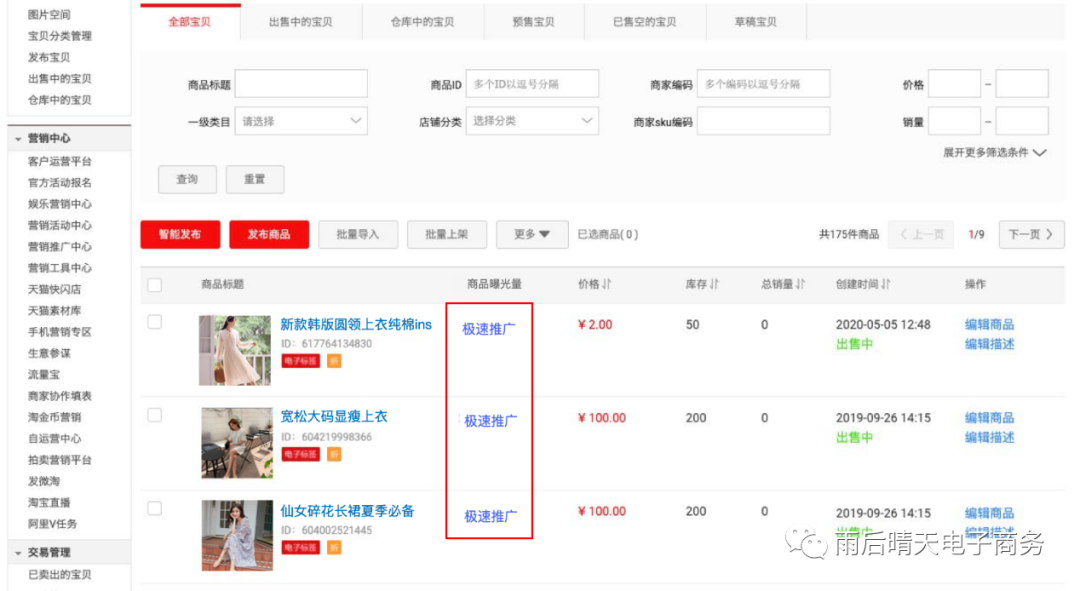Open 淘宝直播 in sidebar
Viewport: 1080px width, 591px height.
point(49,503)
